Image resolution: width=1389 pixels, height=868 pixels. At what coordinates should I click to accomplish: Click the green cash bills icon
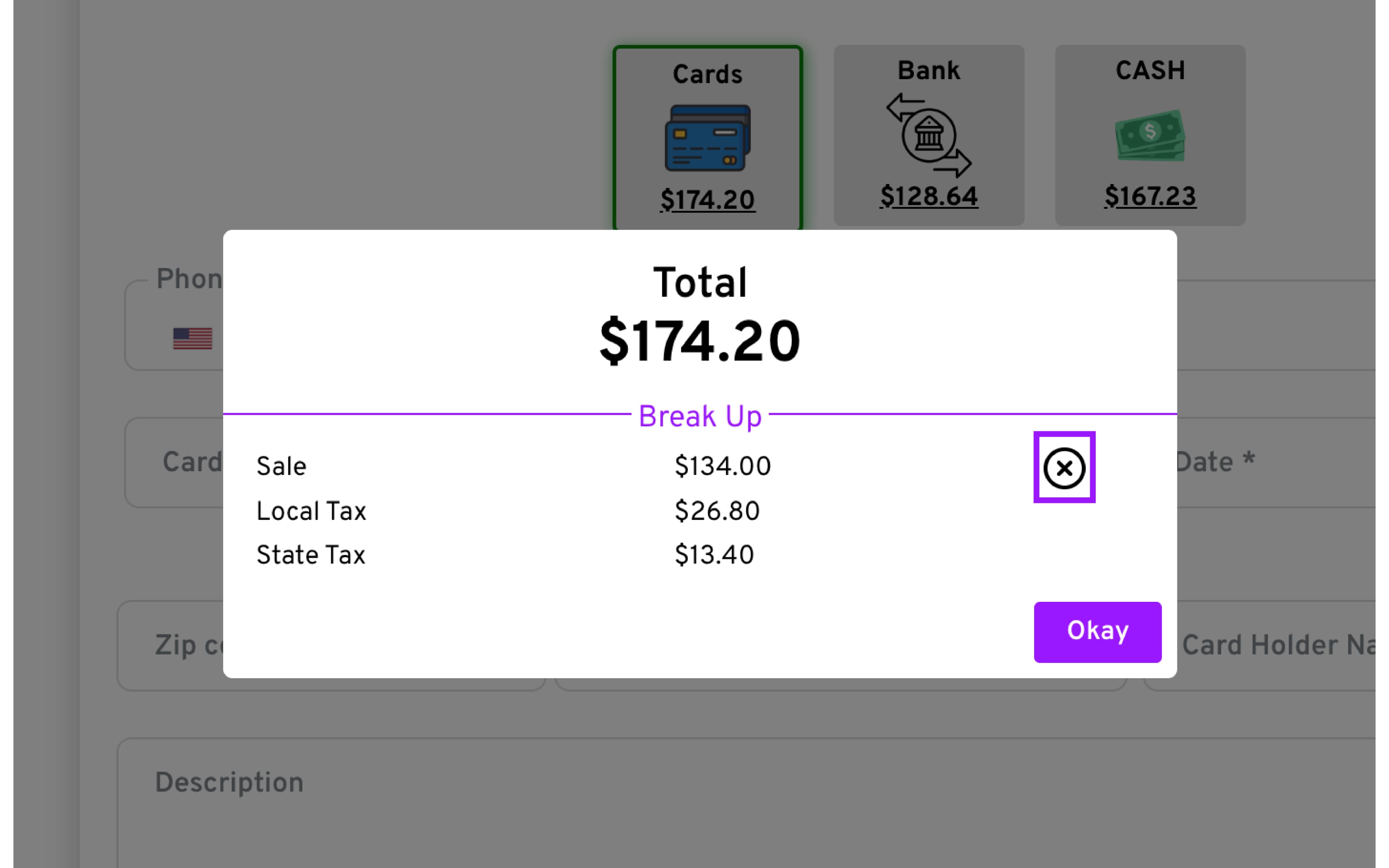coord(1150,136)
